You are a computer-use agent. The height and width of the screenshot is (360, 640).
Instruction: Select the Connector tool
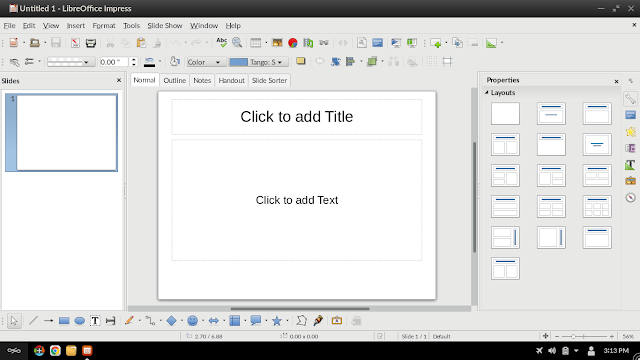[150, 321]
